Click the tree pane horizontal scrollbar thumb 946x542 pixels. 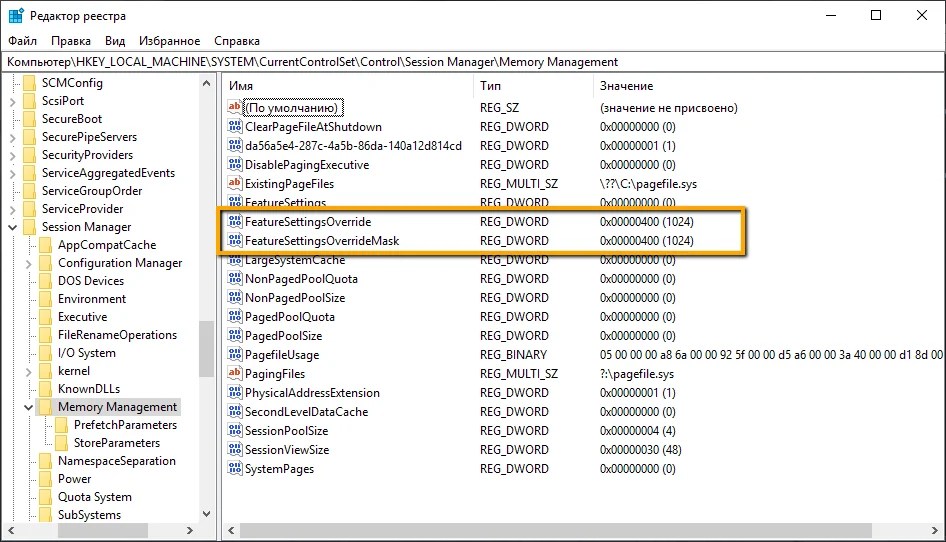103,531
